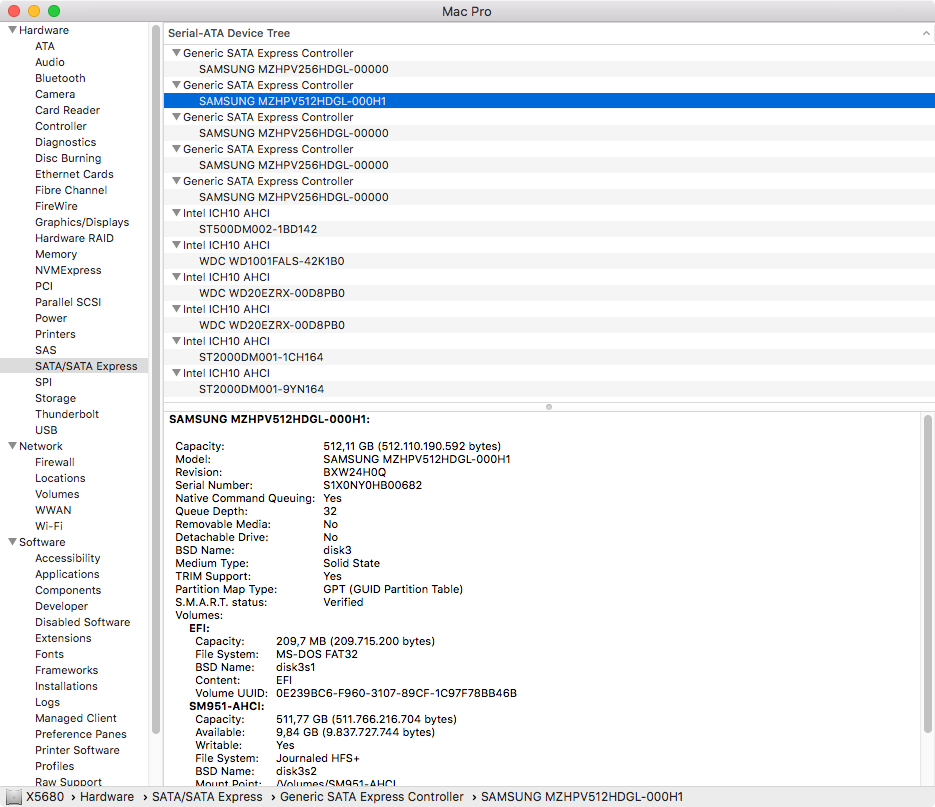The image size is (935, 807).
Task: Click the X5680 computer icon in path bar
Action: click(14, 797)
